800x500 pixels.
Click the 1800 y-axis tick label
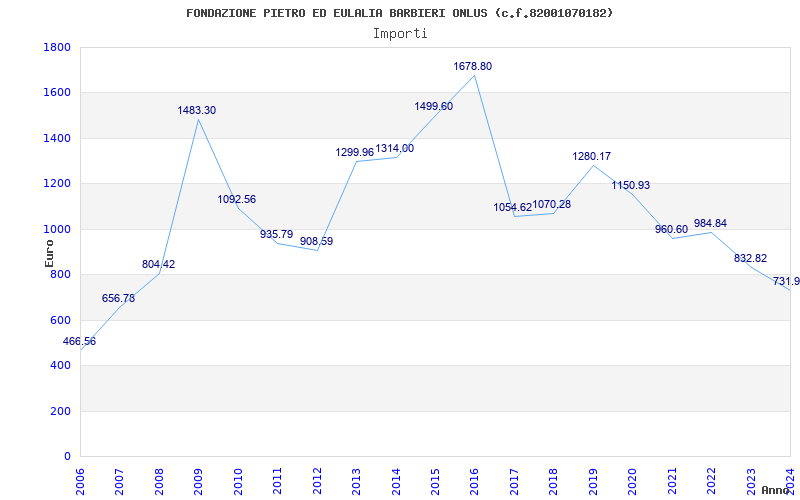tap(57, 47)
